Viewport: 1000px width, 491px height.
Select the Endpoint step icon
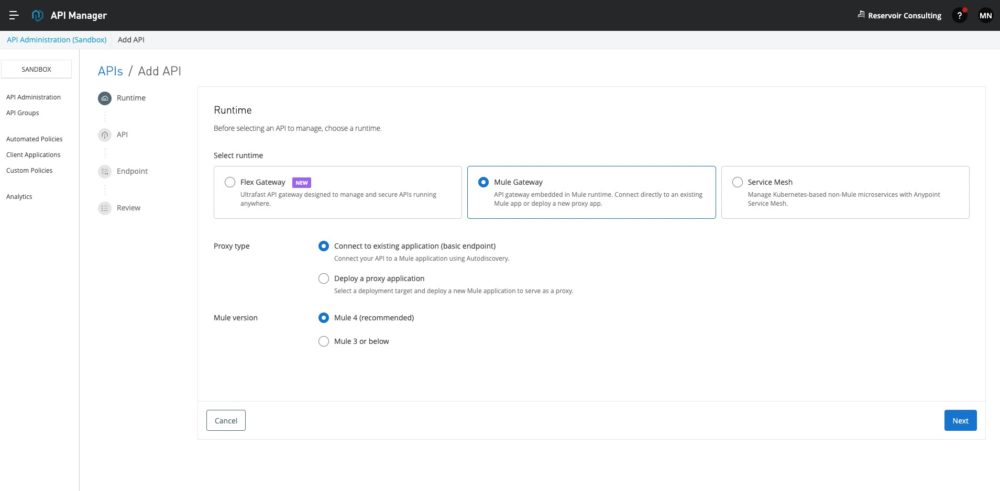105,172
